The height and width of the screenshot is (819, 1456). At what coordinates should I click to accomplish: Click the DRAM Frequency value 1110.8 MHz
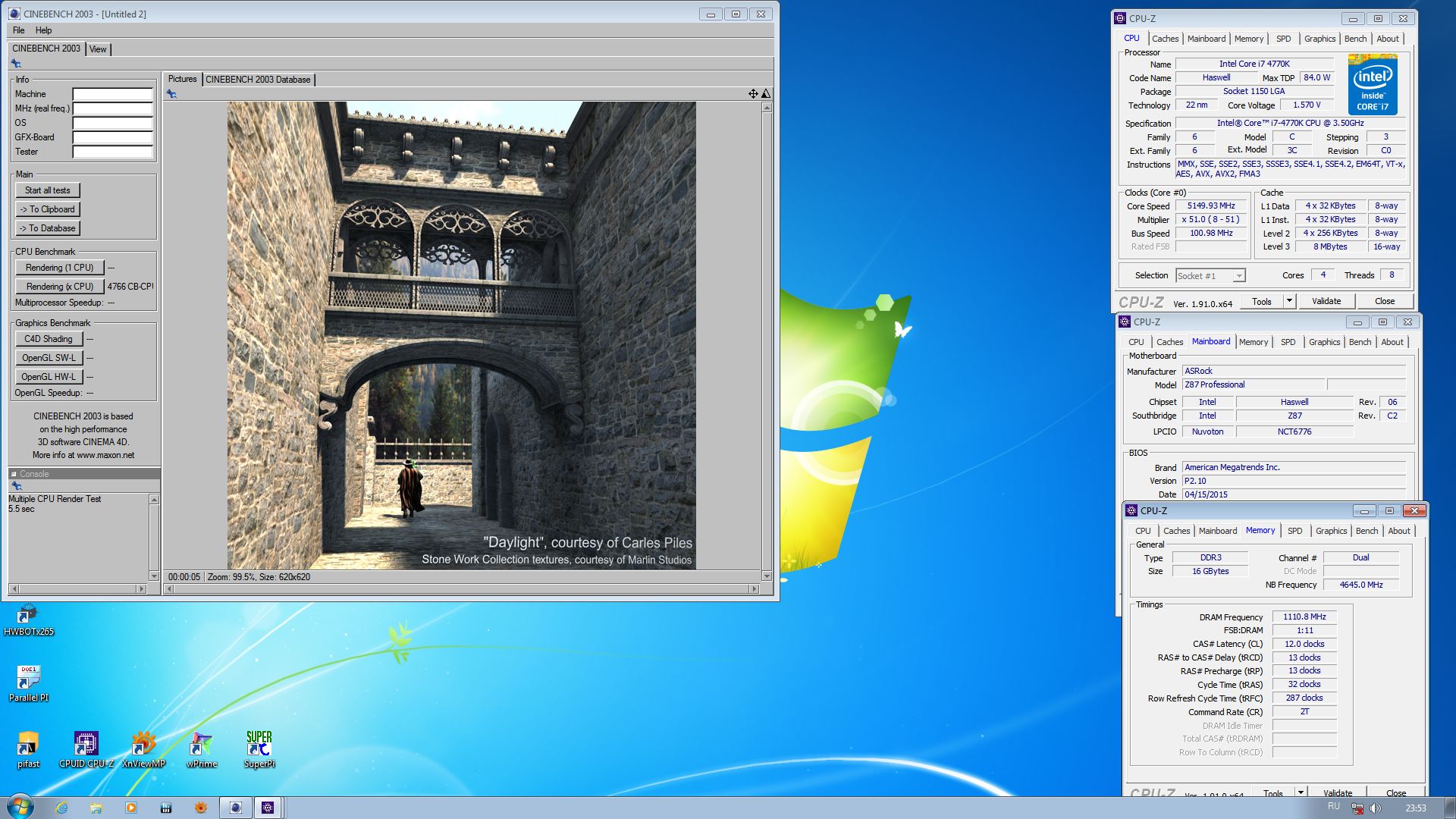(x=1304, y=617)
